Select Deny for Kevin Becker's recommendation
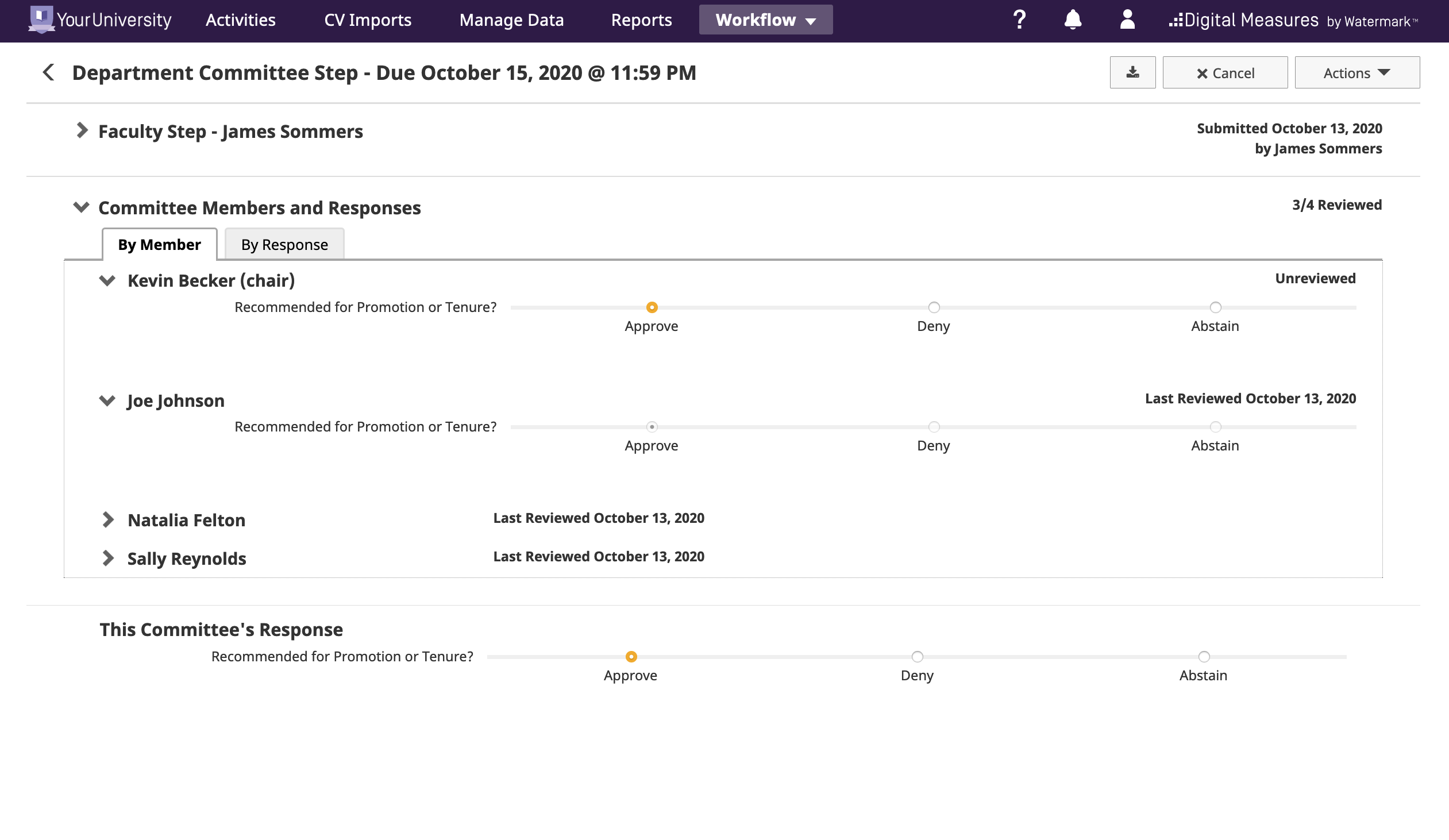 tap(934, 307)
